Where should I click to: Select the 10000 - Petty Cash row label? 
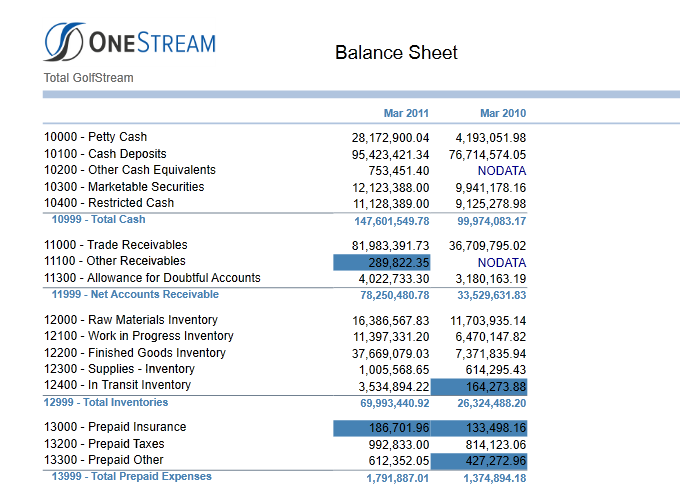[95, 137]
